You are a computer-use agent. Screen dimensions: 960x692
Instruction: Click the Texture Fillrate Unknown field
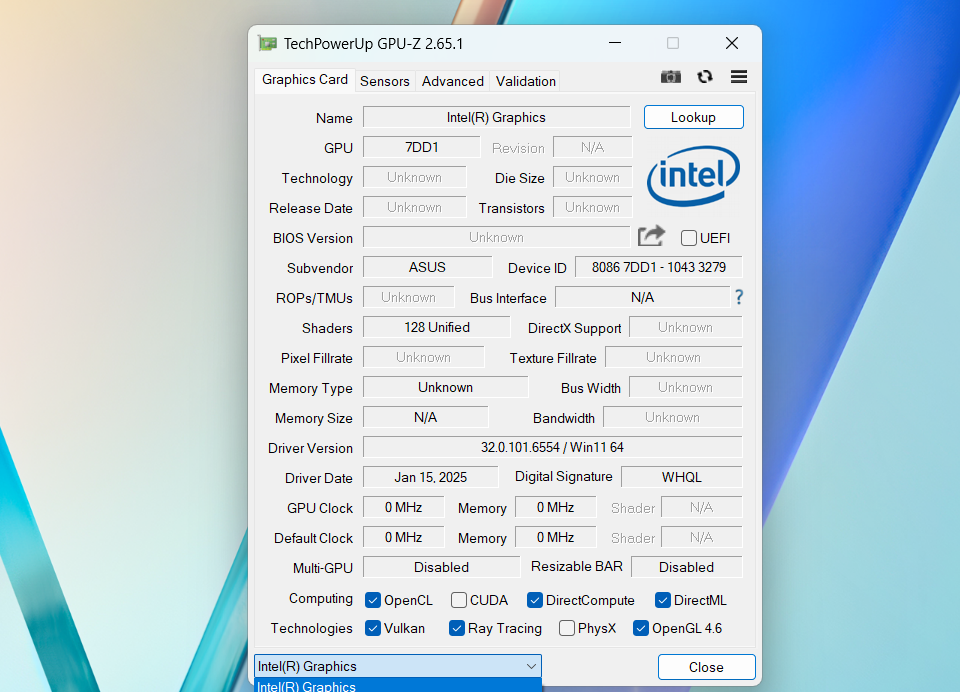pos(673,357)
